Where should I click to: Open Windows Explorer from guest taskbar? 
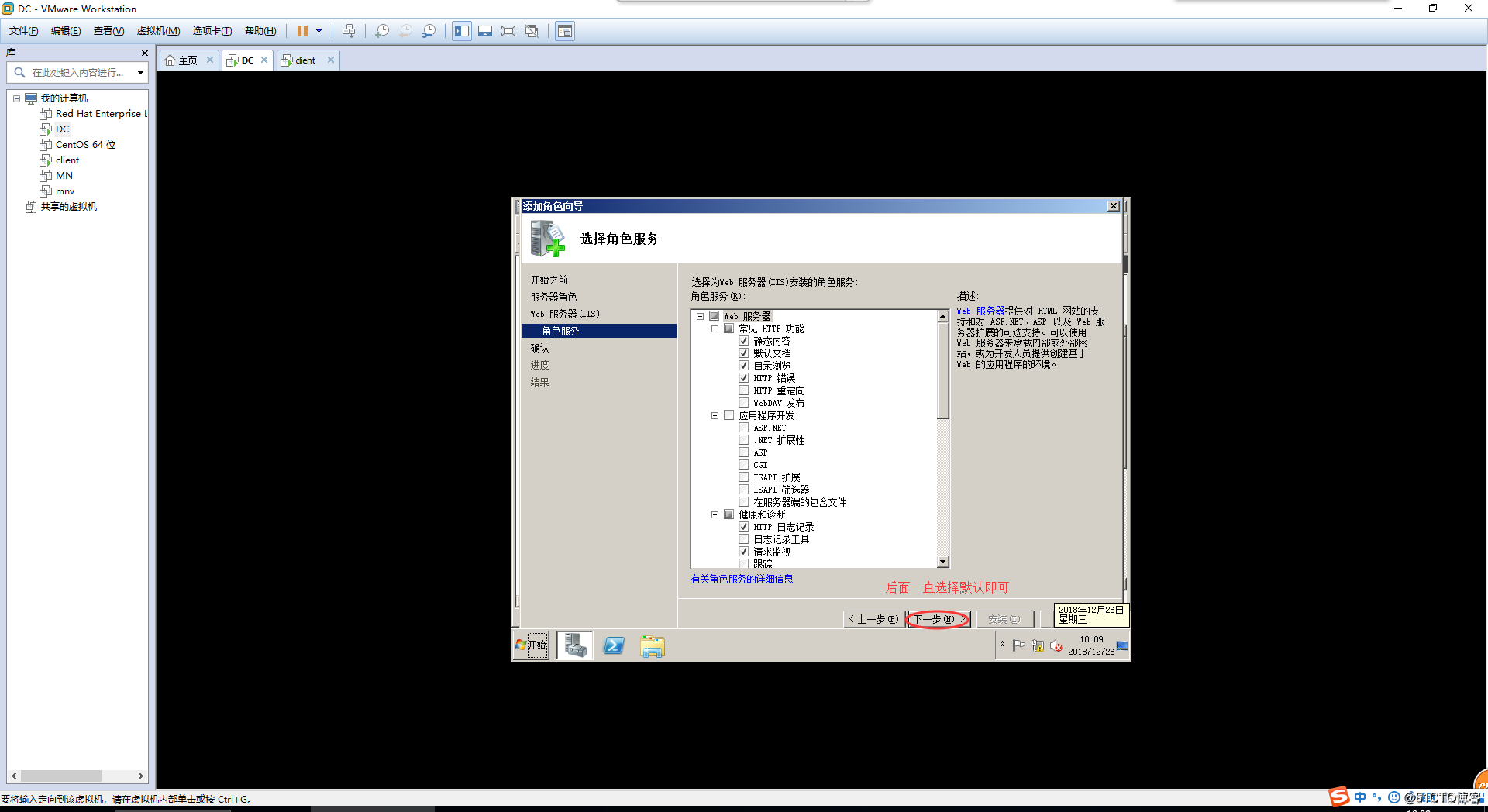click(653, 645)
